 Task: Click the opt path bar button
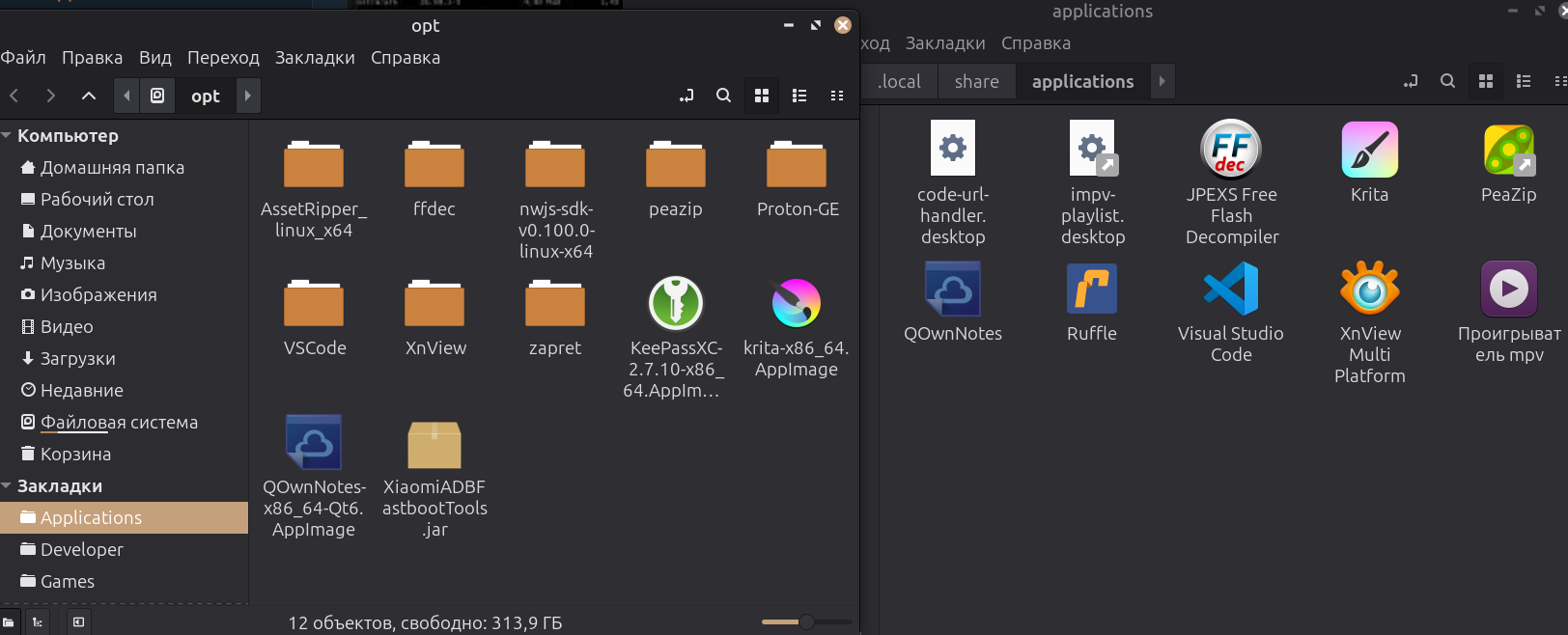(205, 96)
